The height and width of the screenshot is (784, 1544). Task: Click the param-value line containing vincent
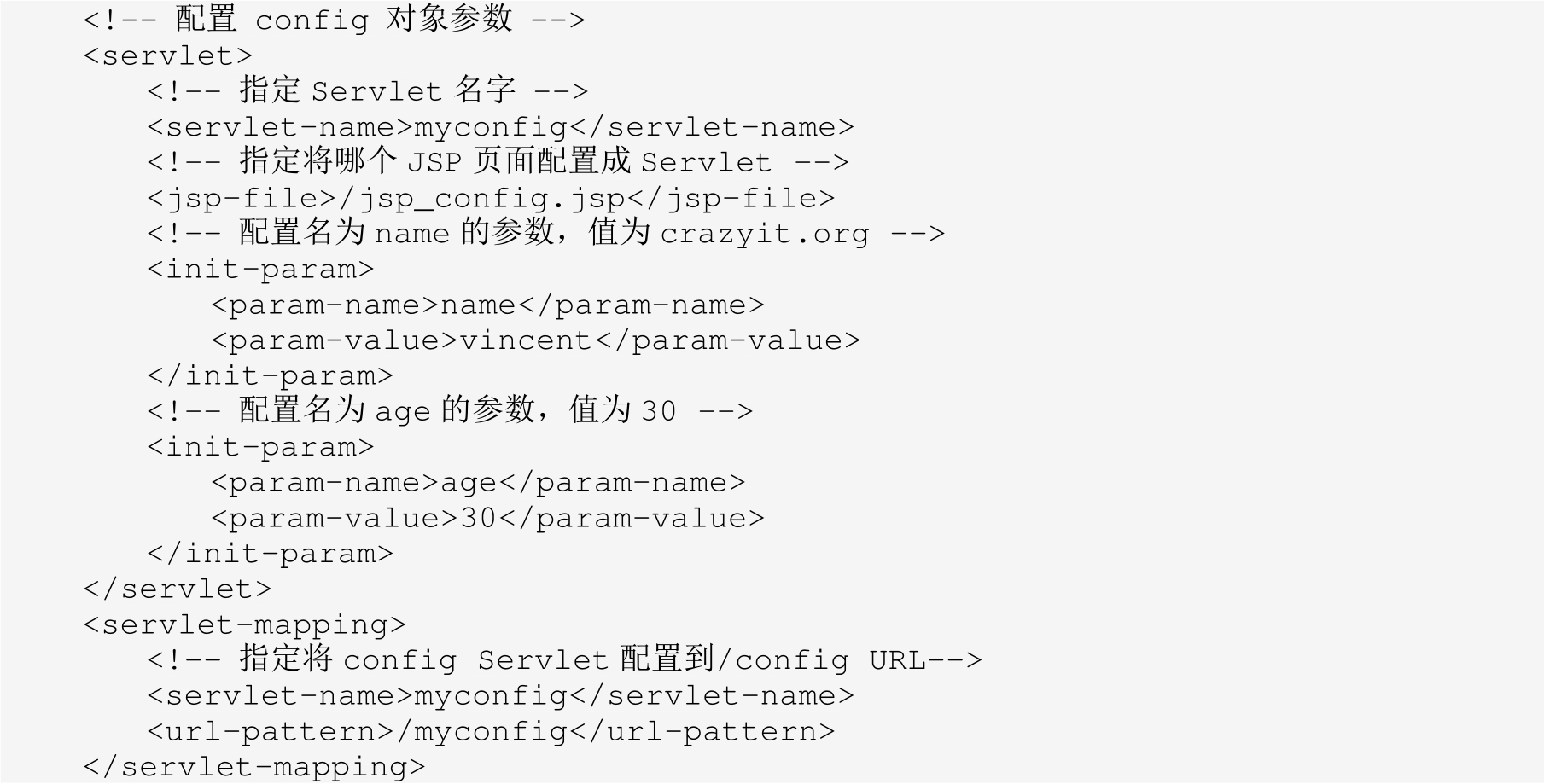pos(535,340)
